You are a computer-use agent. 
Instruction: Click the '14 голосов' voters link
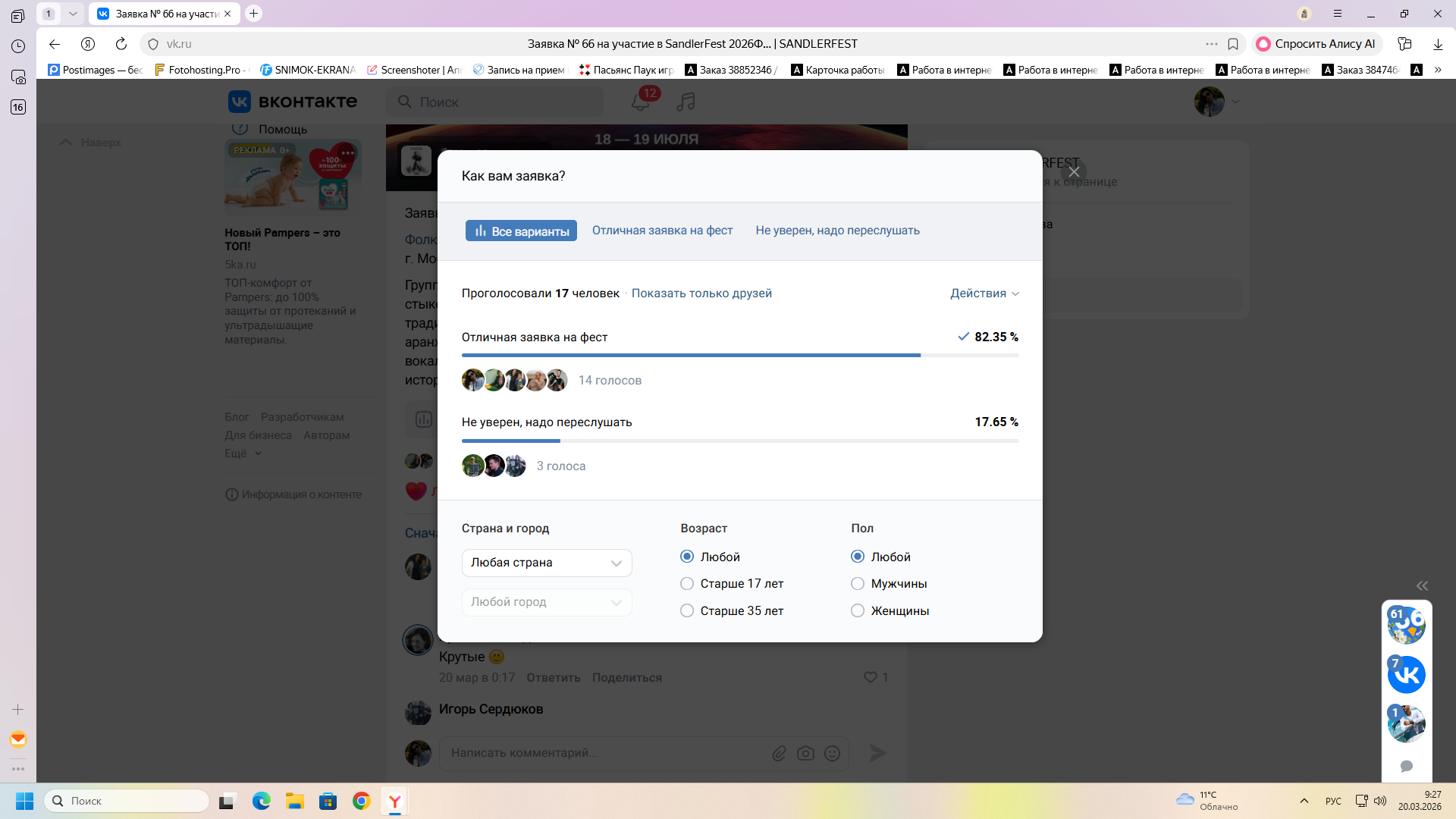(x=610, y=381)
